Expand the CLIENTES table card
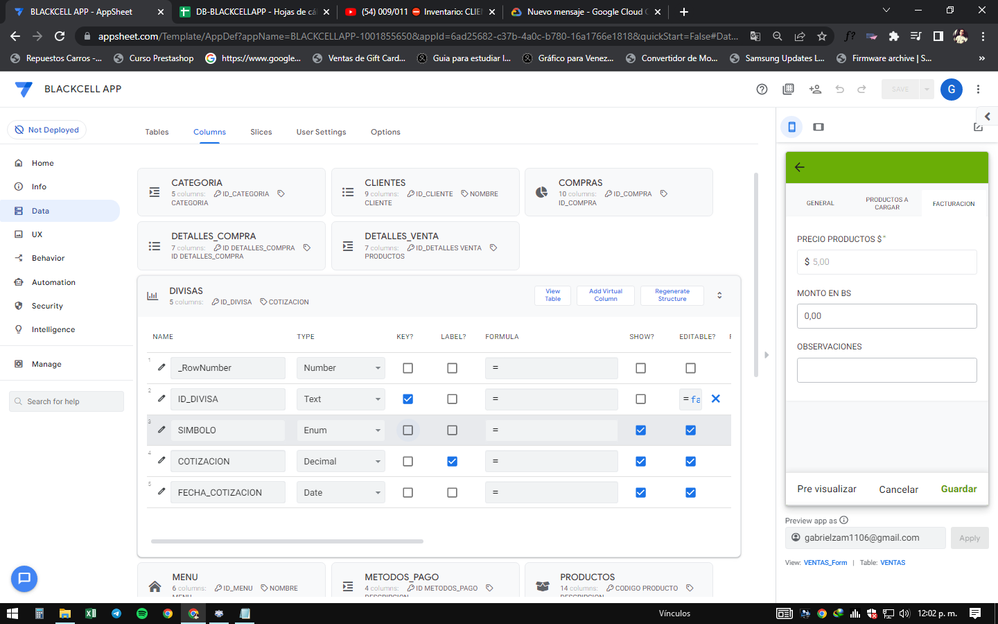The image size is (998, 624). pos(425,192)
